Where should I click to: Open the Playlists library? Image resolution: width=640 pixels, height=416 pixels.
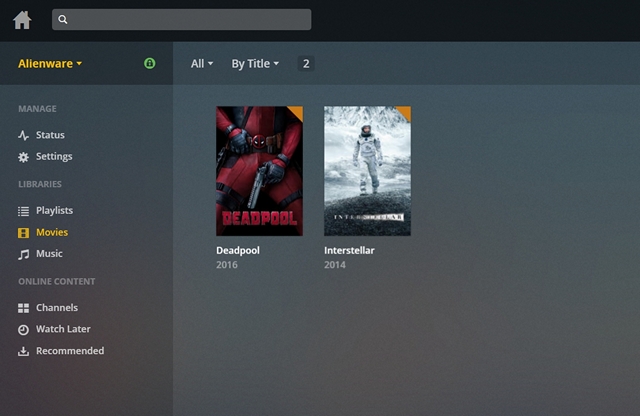54,210
